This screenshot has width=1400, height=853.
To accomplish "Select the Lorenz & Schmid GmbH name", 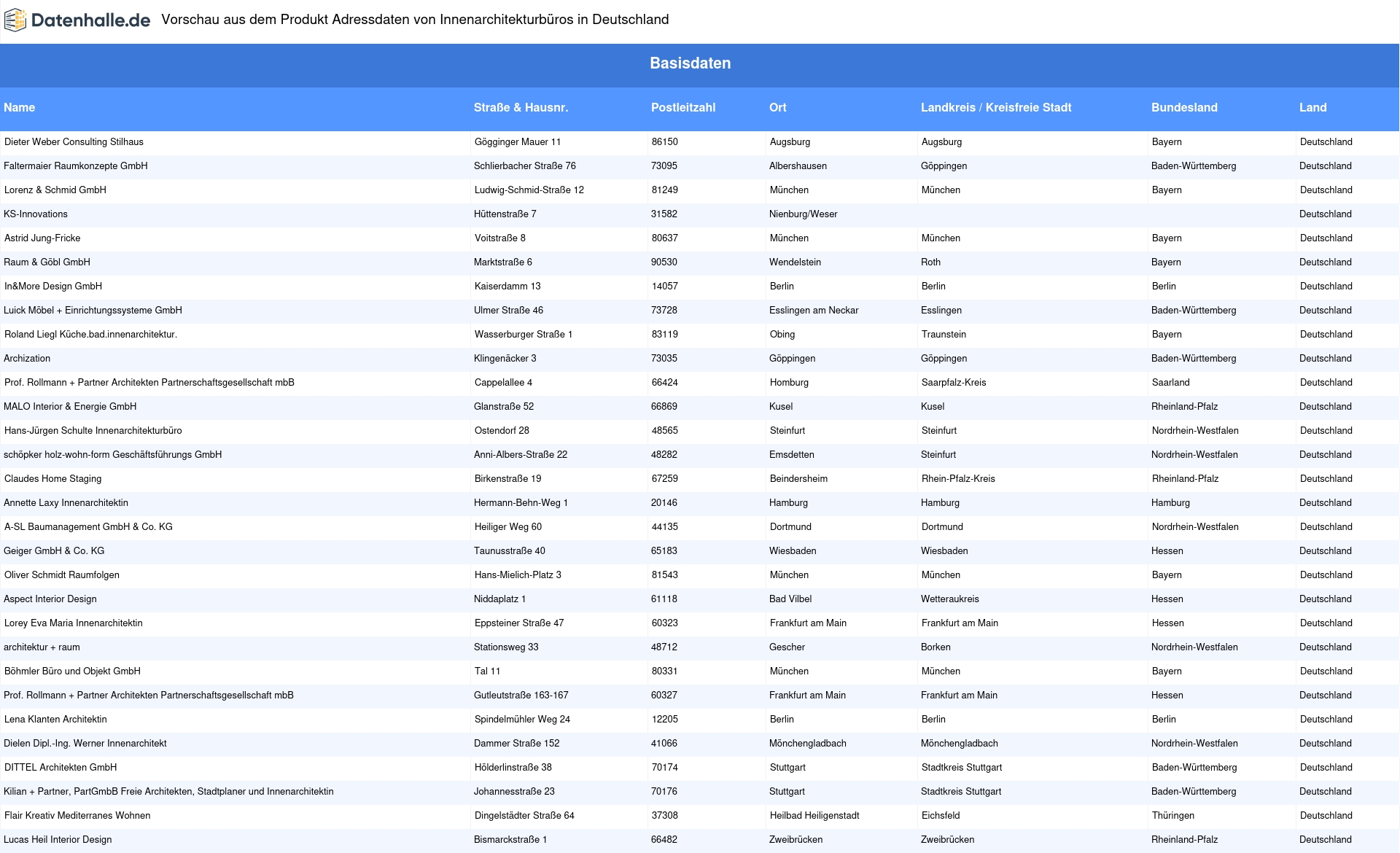I will [55, 190].
